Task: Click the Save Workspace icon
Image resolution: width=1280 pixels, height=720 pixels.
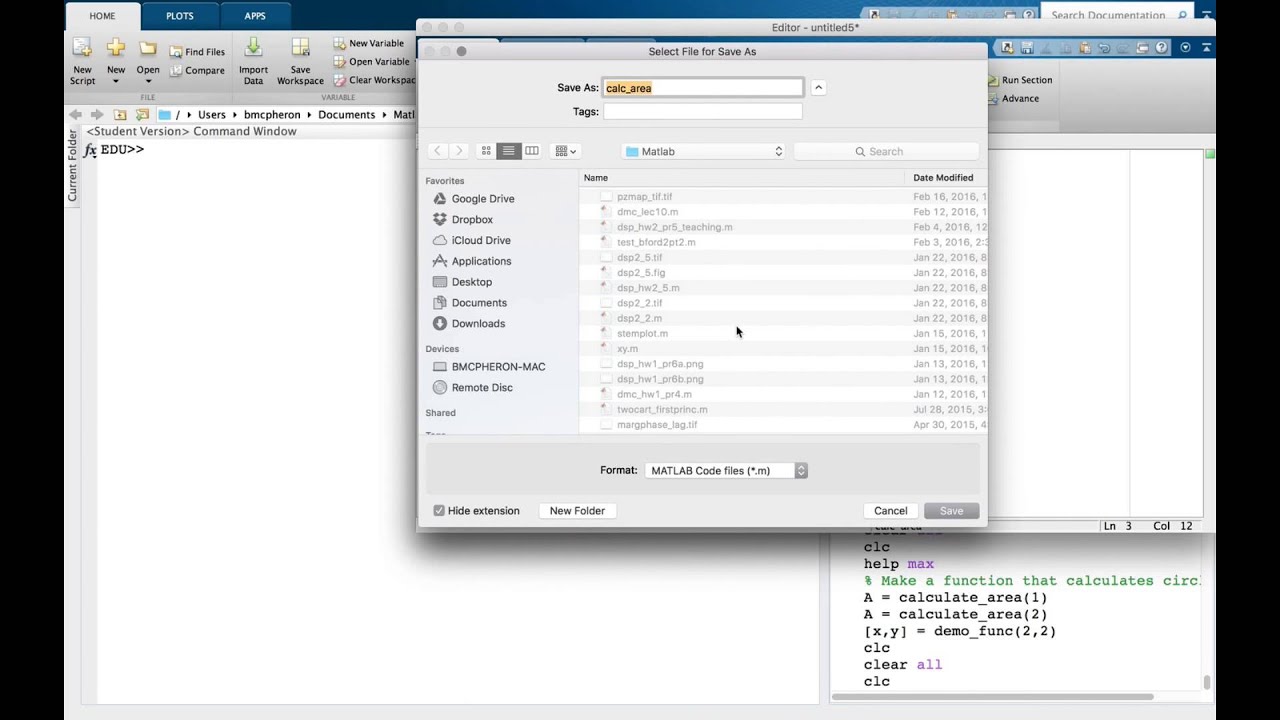Action: click(300, 48)
